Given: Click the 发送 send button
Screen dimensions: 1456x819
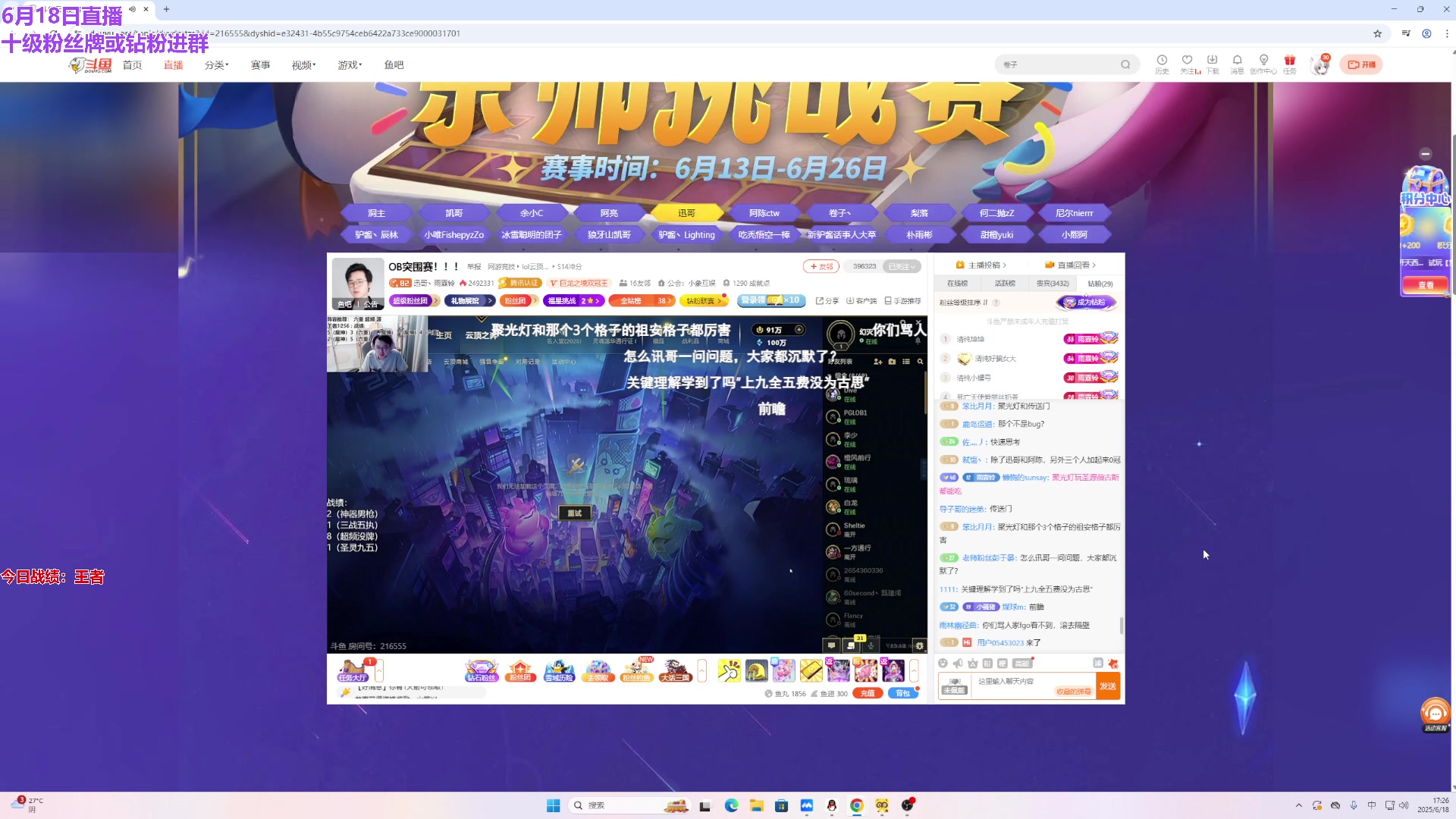Looking at the screenshot, I should coord(1108,686).
